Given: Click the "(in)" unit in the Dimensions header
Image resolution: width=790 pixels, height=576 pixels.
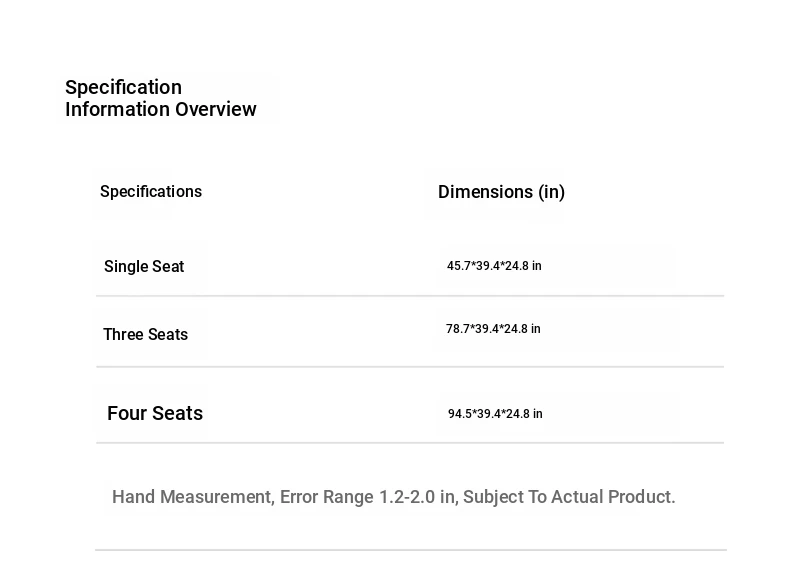Looking at the screenshot, I should (552, 192).
